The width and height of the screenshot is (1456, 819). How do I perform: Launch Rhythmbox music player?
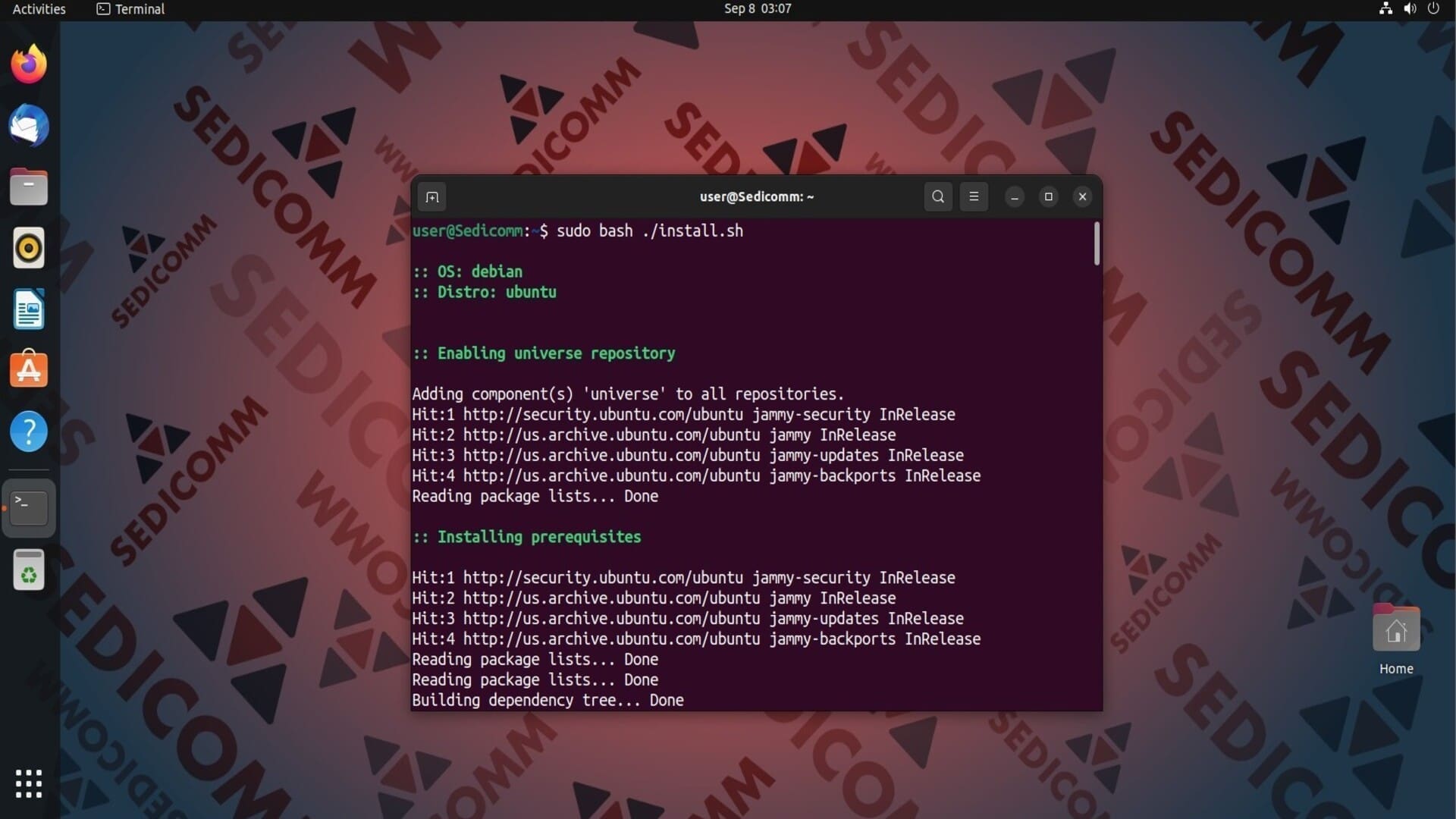point(29,248)
